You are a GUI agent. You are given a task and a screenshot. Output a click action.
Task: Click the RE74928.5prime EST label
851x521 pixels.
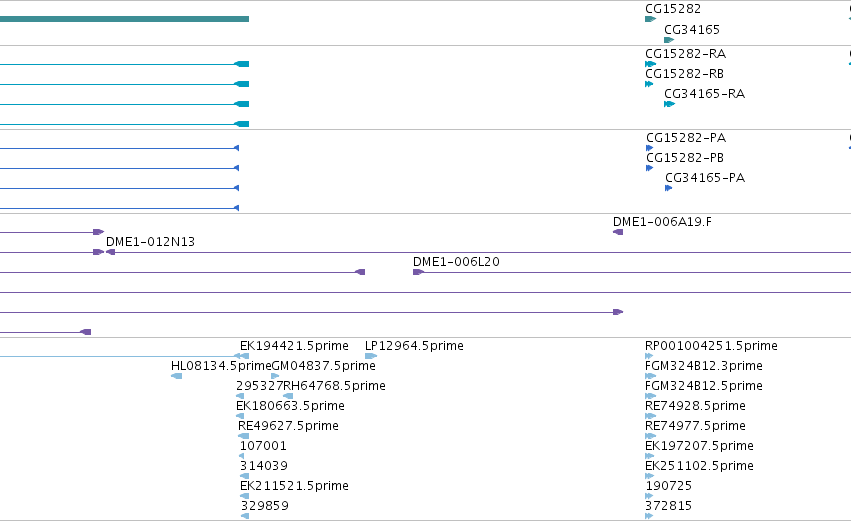695,406
